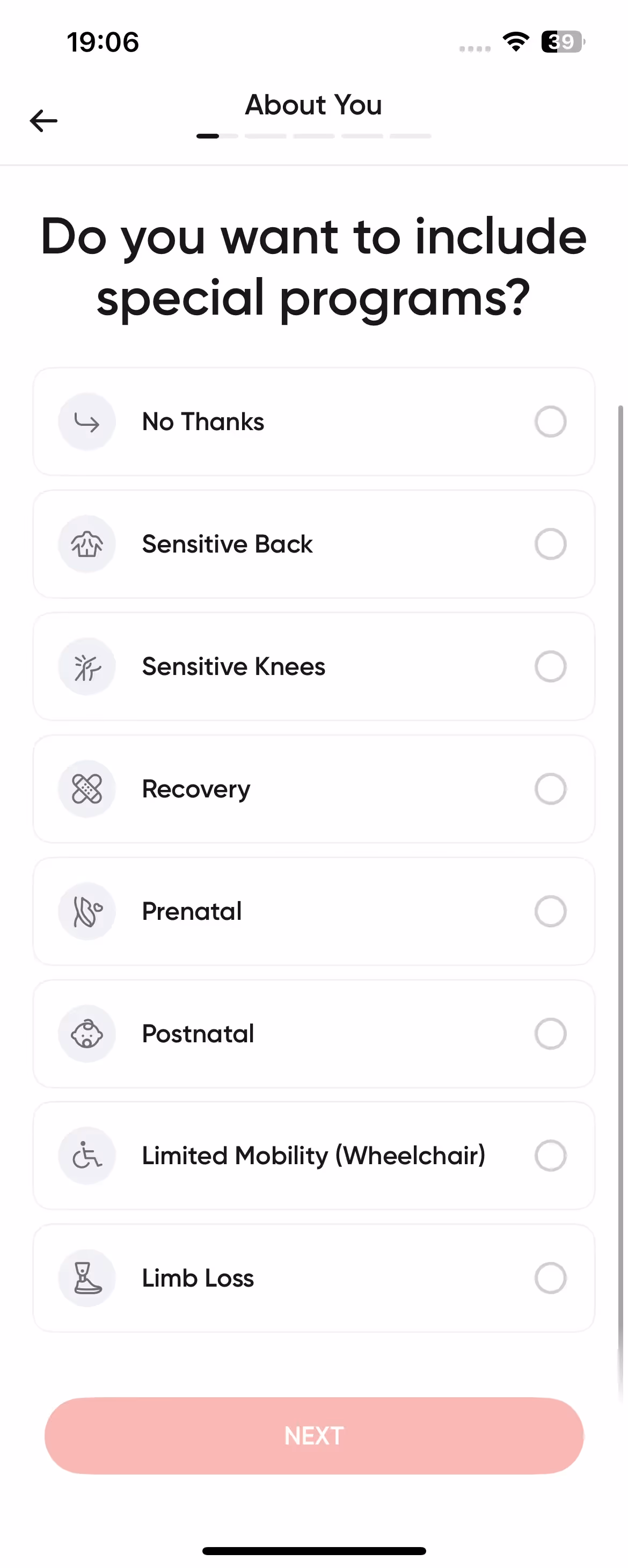This screenshot has height=1568, width=628.
Task: Pick the Limited Mobility (Wheelchair) label
Action: pos(313,1155)
